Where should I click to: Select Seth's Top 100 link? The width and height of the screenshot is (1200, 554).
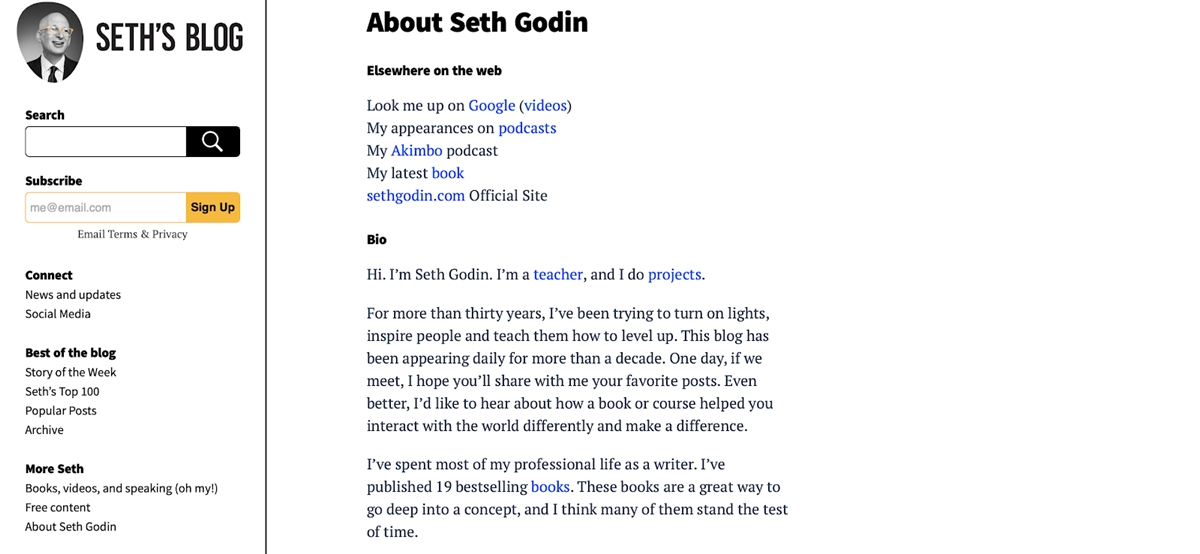(x=62, y=391)
